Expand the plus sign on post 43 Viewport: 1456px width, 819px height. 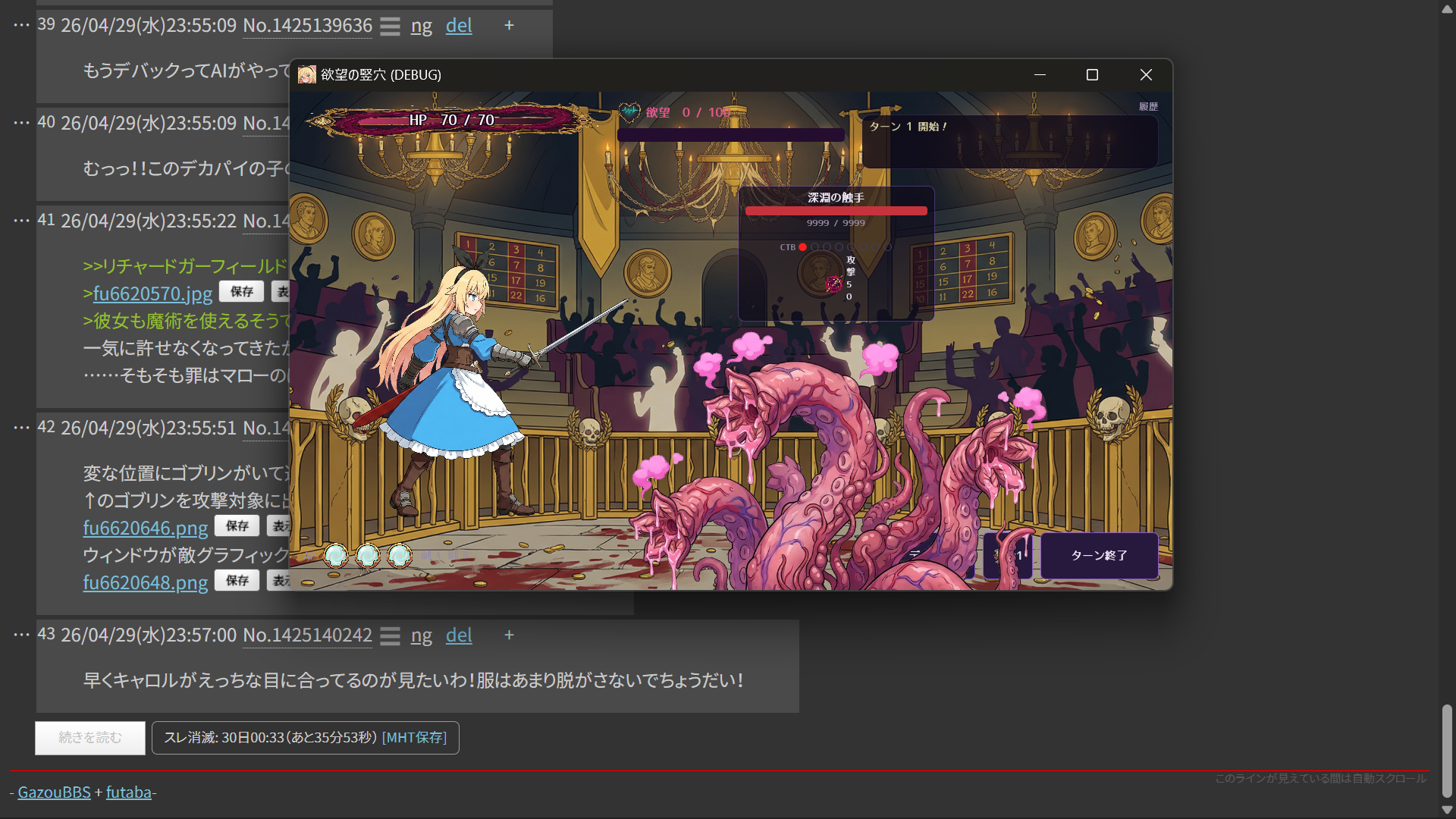tap(509, 635)
